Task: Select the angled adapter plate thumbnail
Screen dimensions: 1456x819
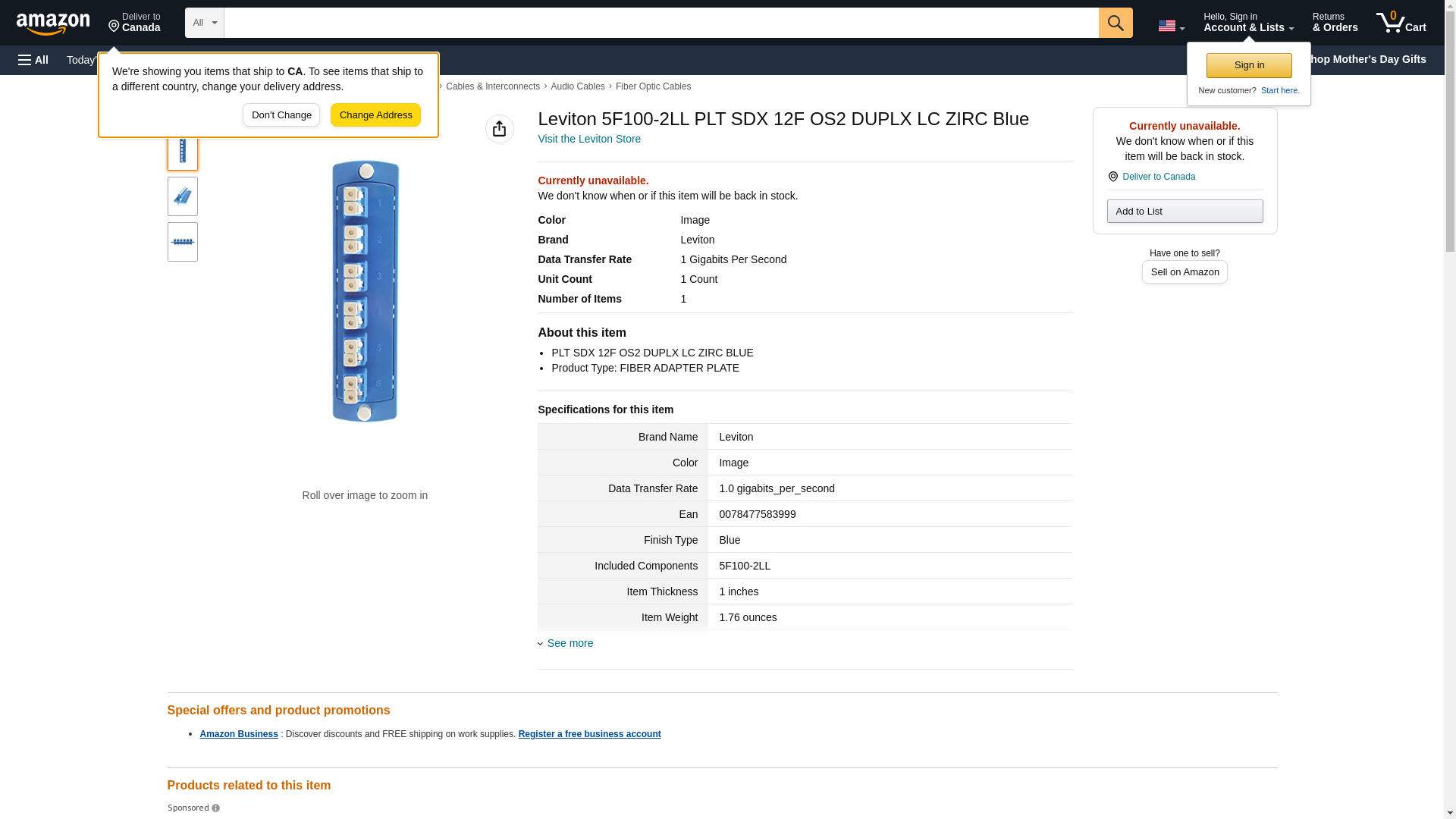Action: click(x=182, y=196)
